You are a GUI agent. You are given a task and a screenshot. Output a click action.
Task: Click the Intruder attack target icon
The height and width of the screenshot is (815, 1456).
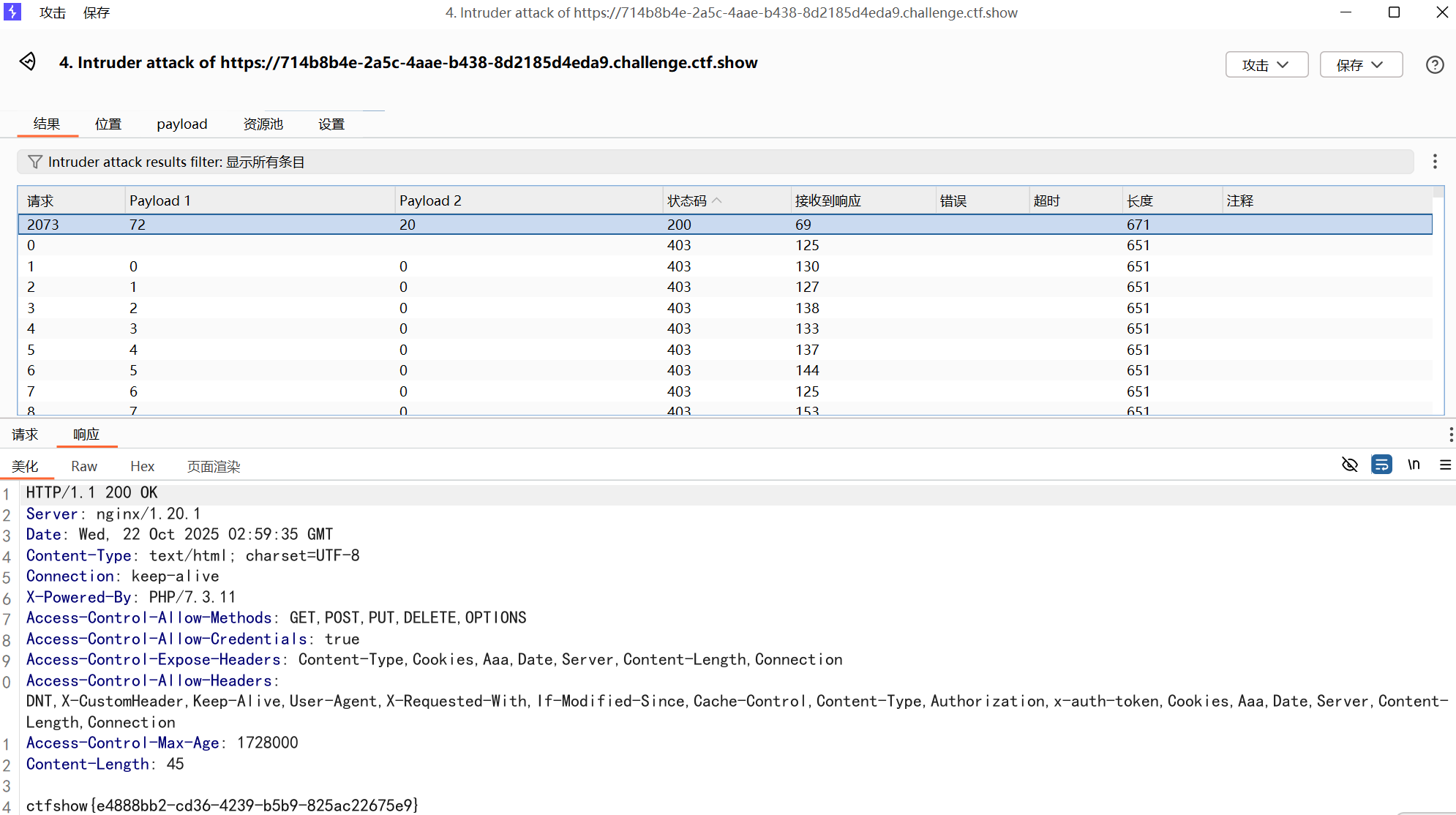pos(28,62)
